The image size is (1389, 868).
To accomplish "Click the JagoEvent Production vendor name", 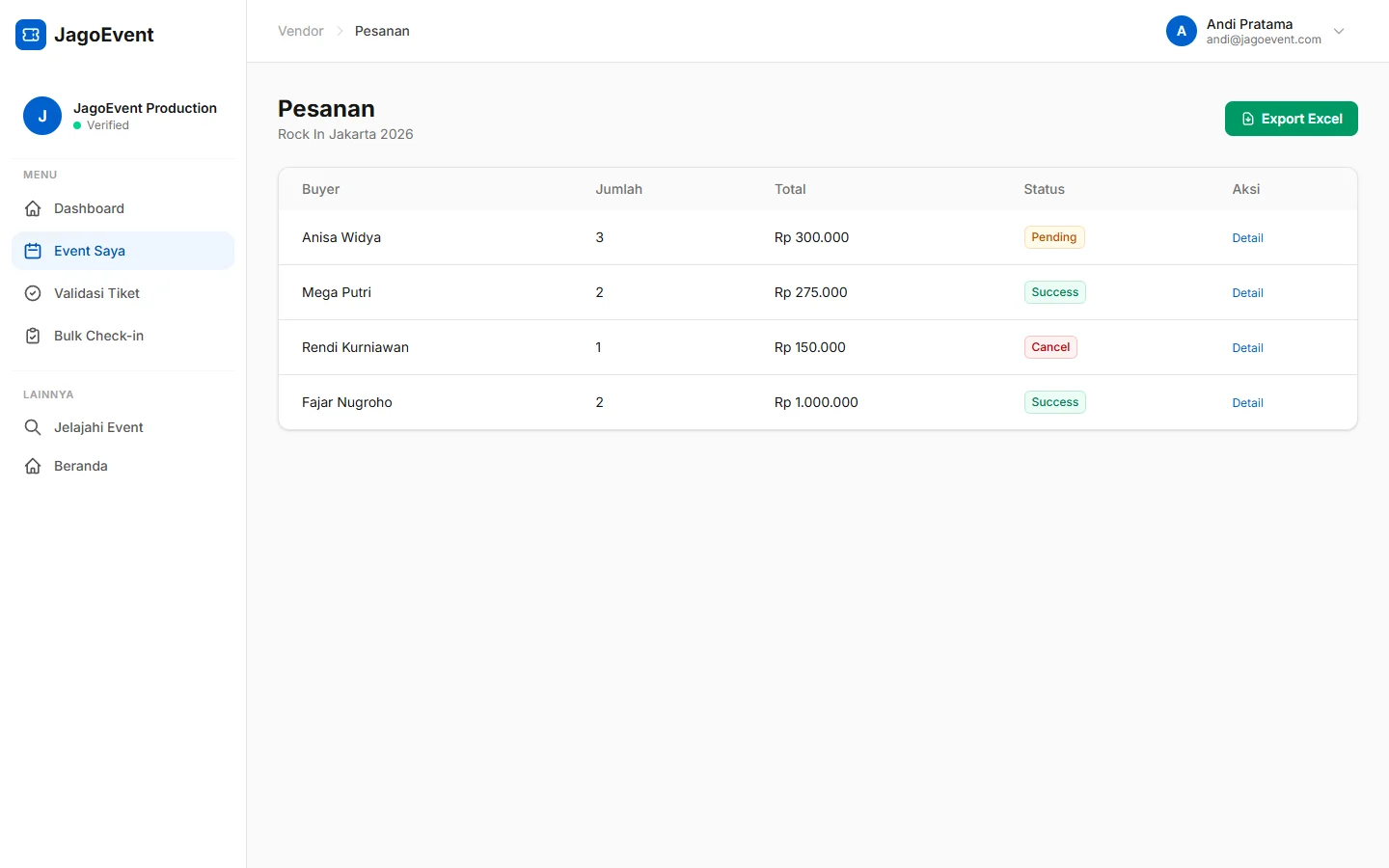I will tap(145, 108).
